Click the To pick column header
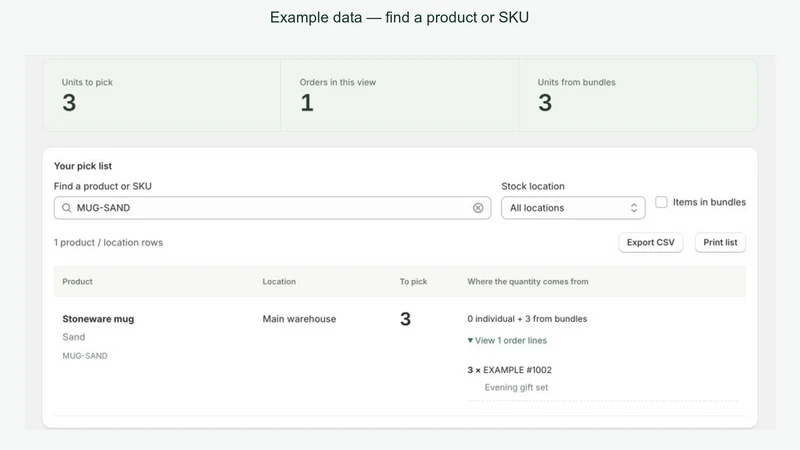Viewport: 800px width, 450px height. pos(413,281)
